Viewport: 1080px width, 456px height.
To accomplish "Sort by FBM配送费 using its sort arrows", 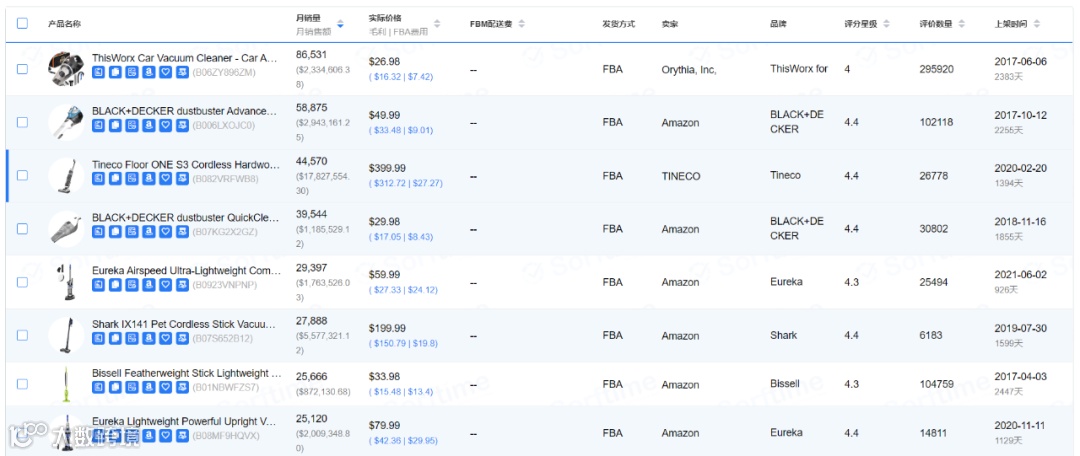I will (x=521, y=23).
